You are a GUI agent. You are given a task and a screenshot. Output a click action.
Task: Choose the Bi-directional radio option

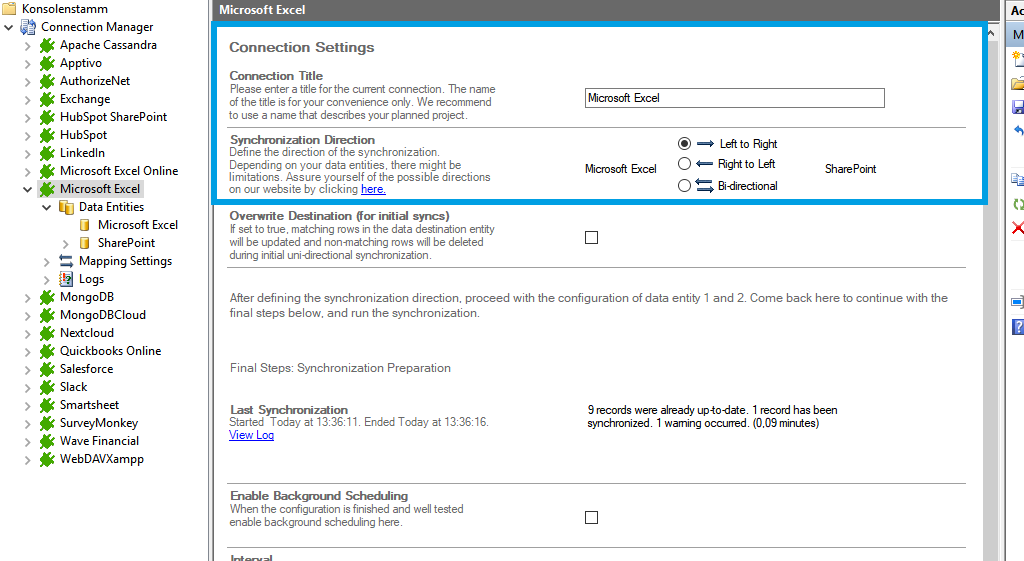click(x=684, y=185)
